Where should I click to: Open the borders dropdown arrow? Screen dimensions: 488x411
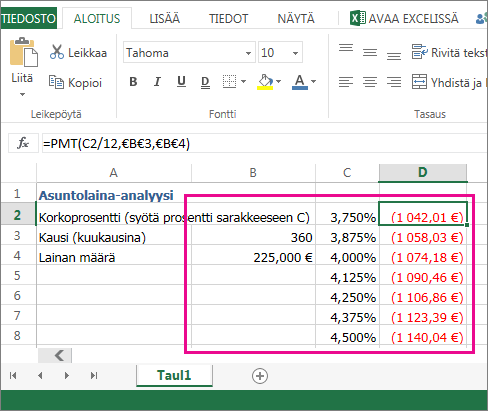pyautogui.click(x=244, y=81)
